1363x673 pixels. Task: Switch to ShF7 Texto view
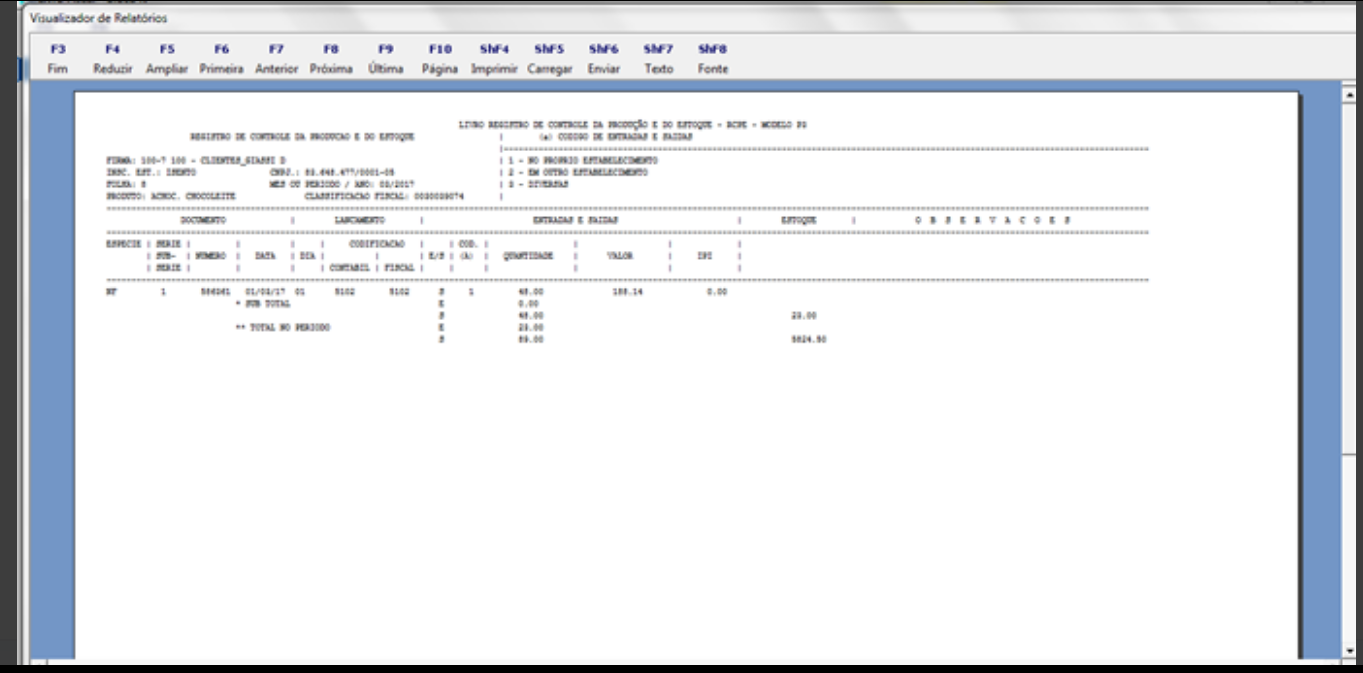click(x=658, y=59)
